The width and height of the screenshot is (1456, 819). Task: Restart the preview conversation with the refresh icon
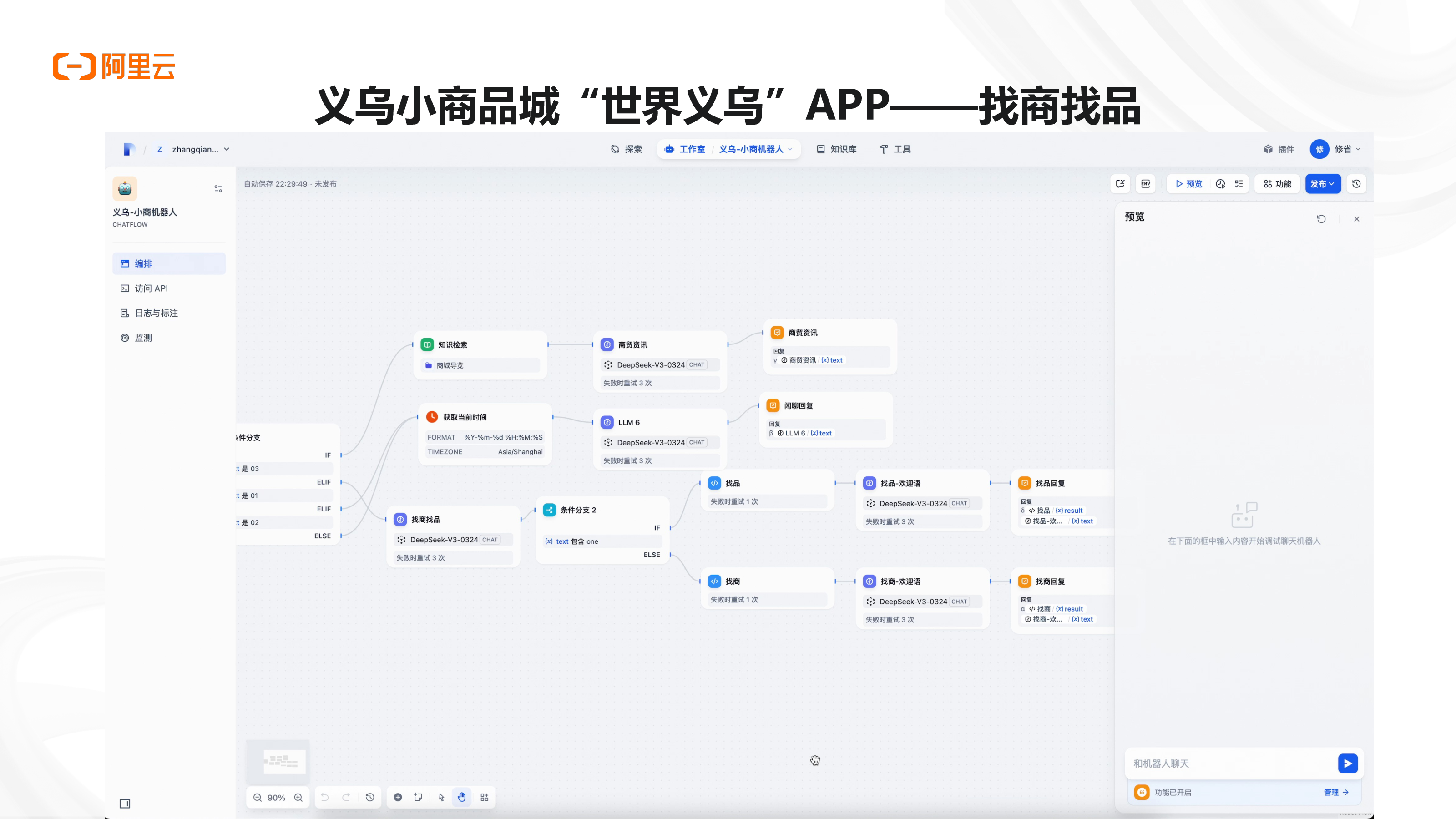[x=1321, y=219]
